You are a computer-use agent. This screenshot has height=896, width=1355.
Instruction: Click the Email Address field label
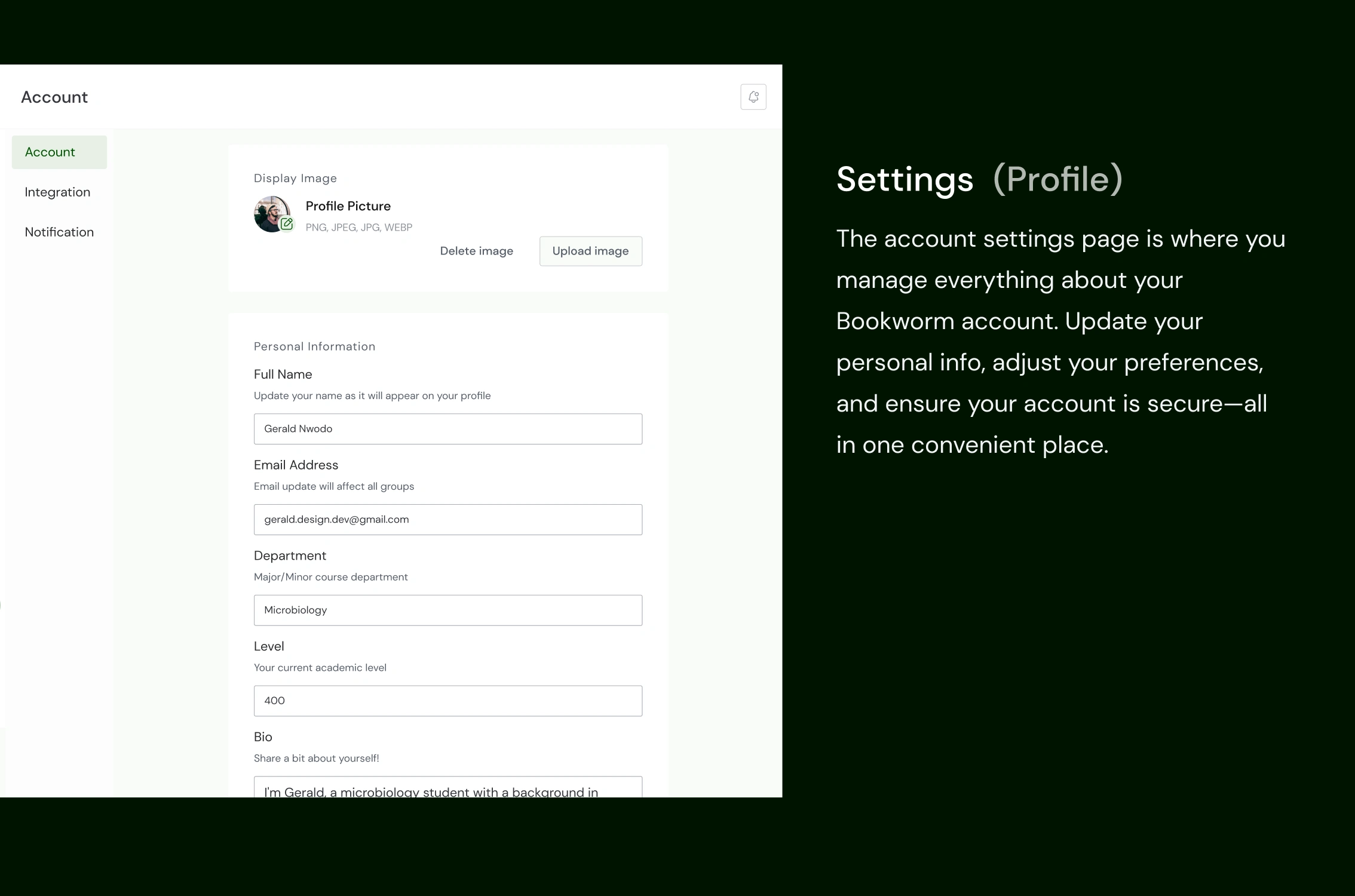pos(296,465)
